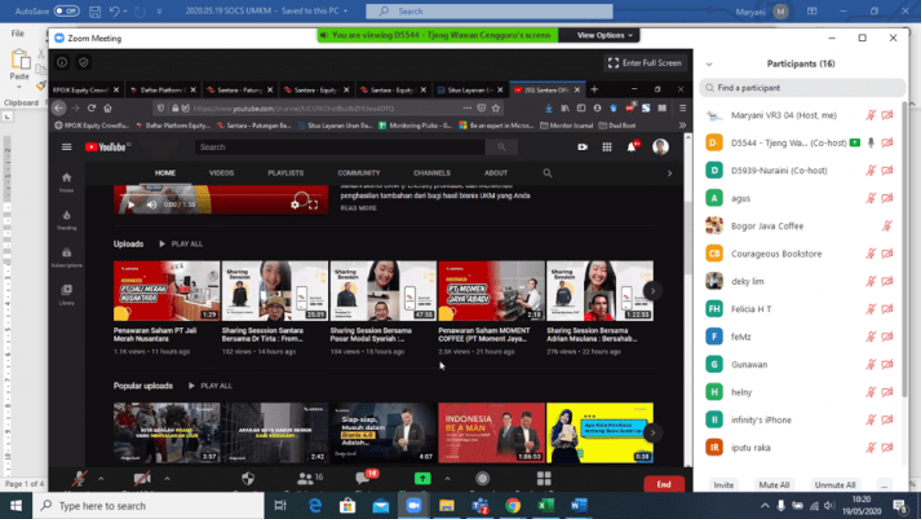
Task: Click the Mute All button
Action: coord(774,485)
